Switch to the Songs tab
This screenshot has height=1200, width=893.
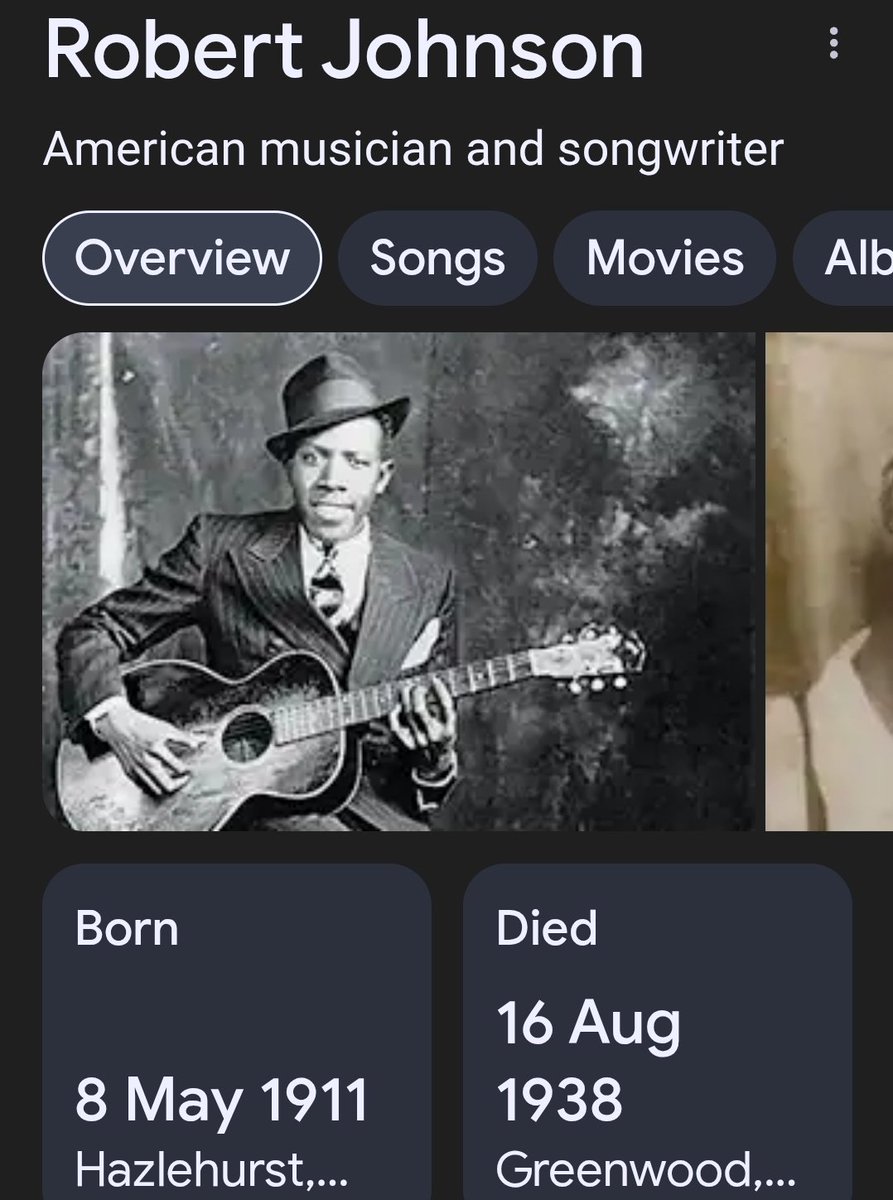pos(437,258)
